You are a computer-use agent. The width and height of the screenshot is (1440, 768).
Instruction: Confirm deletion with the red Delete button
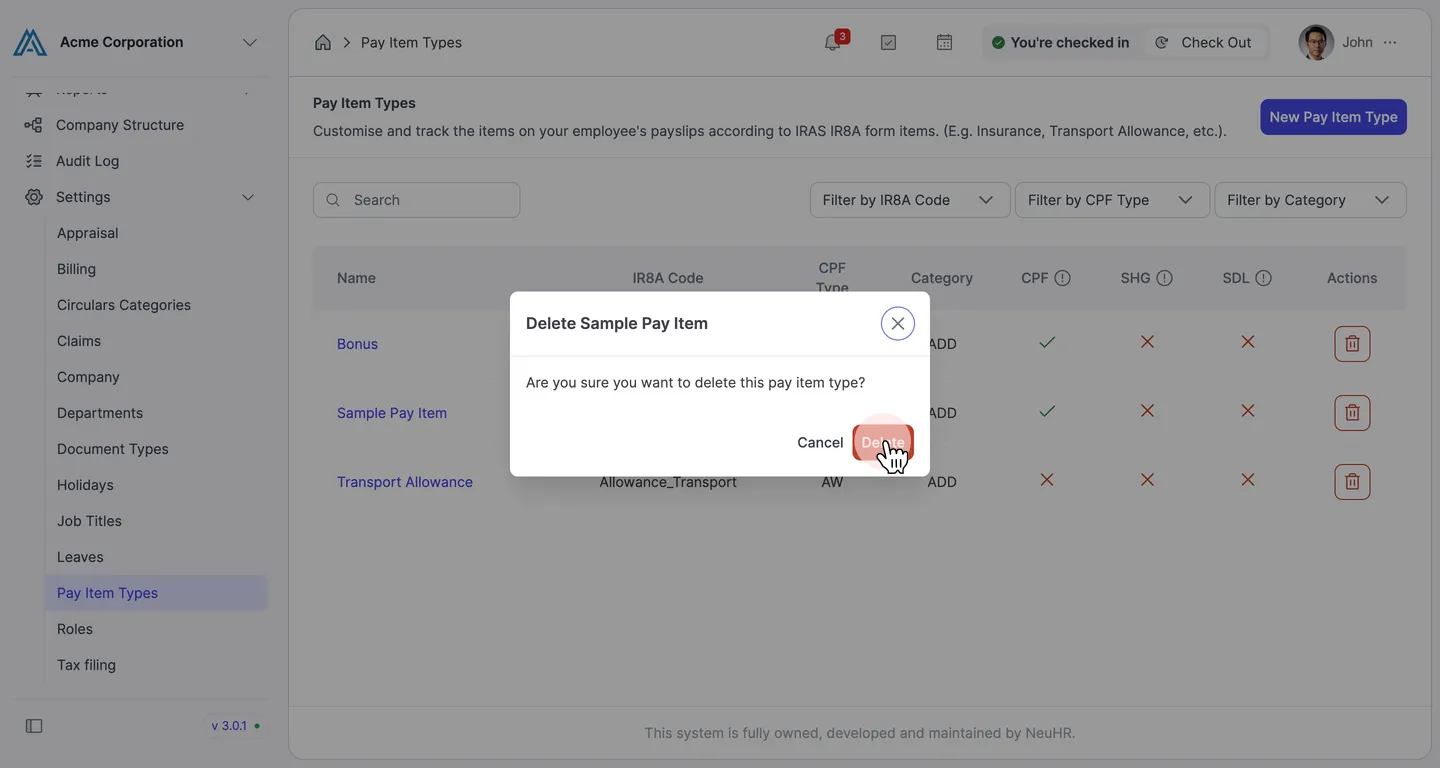883,442
